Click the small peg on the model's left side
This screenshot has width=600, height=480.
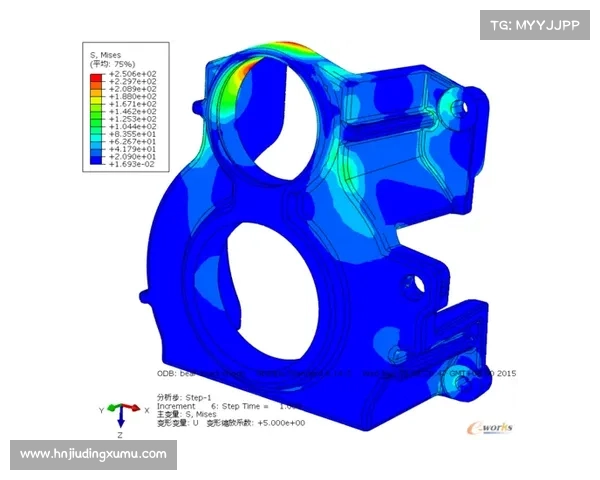[148, 297]
